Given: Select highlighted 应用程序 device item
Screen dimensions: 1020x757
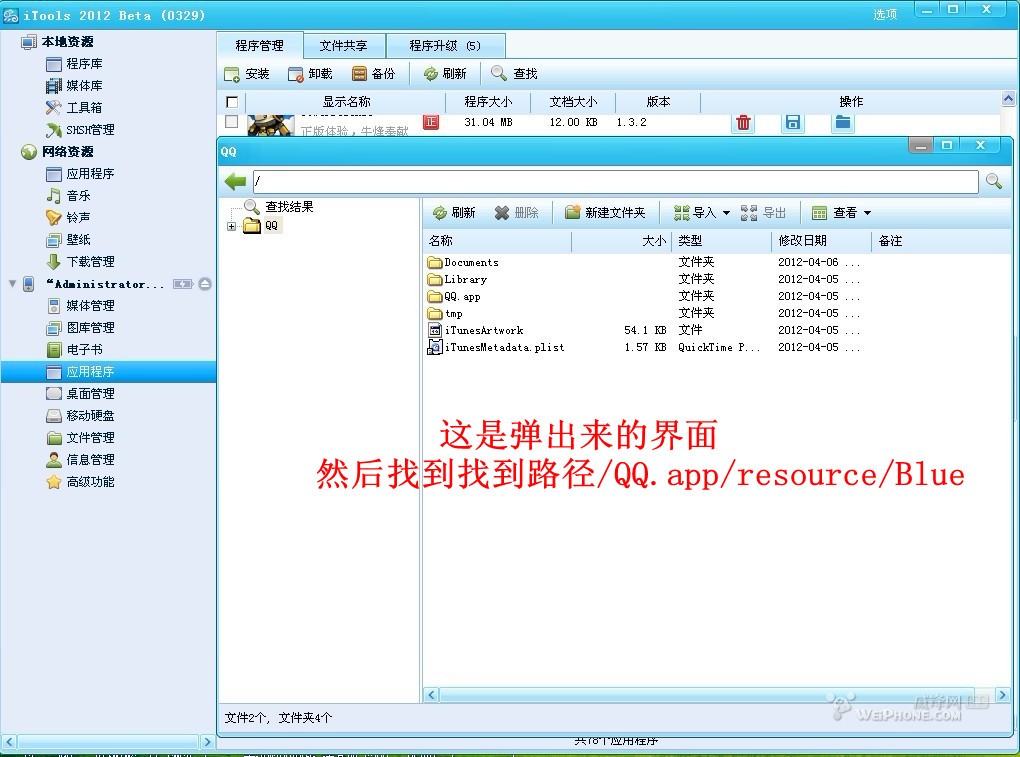Looking at the screenshot, I should [x=108, y=372].
